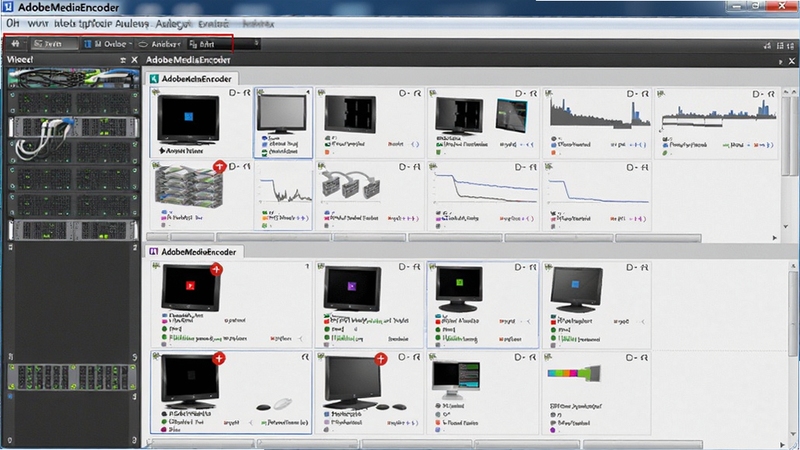Open the blue bar chart card
The image size is (800, 450).
click(717, 122)
